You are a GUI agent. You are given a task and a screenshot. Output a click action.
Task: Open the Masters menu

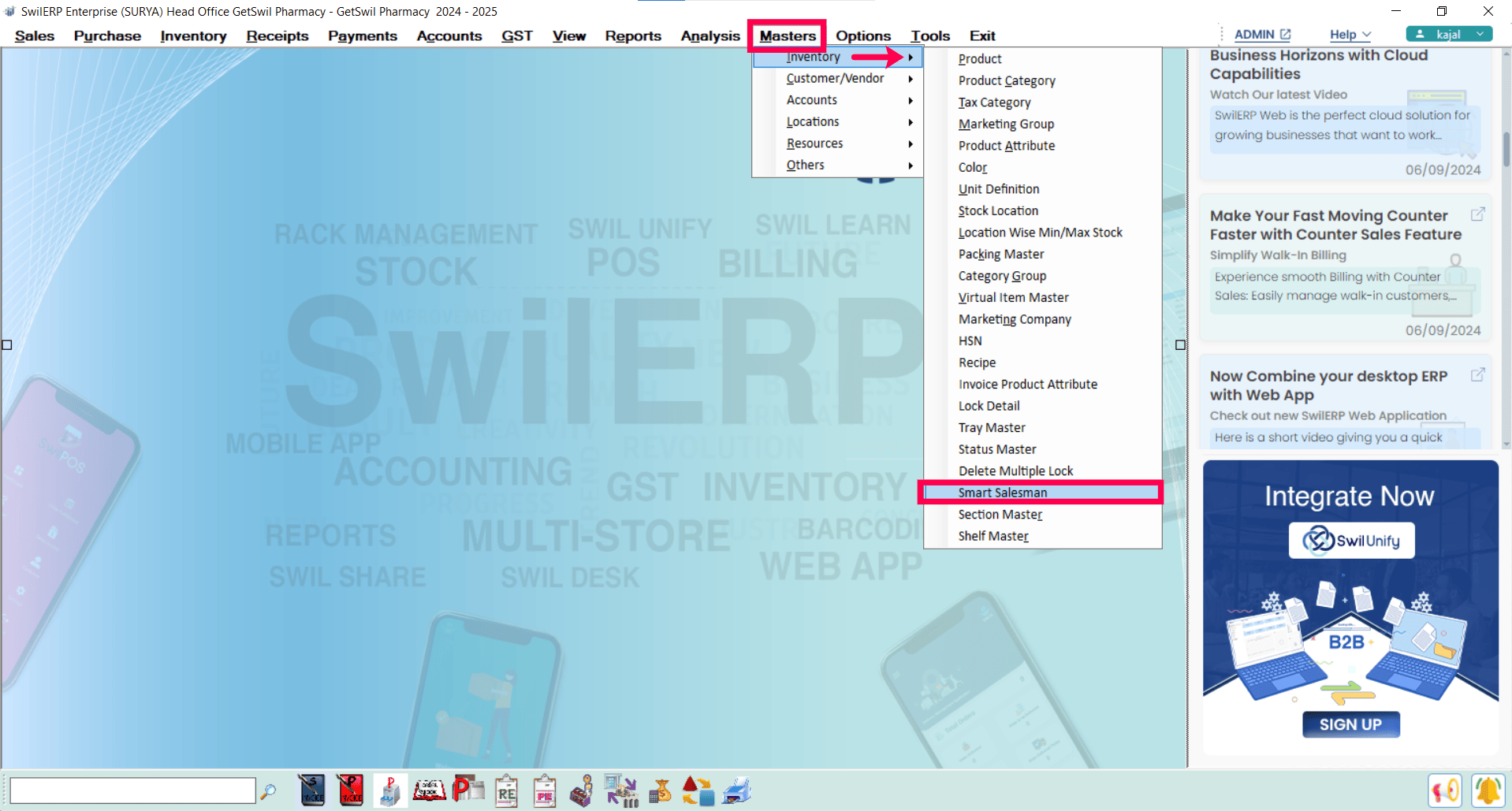click(x=788, y=35)
